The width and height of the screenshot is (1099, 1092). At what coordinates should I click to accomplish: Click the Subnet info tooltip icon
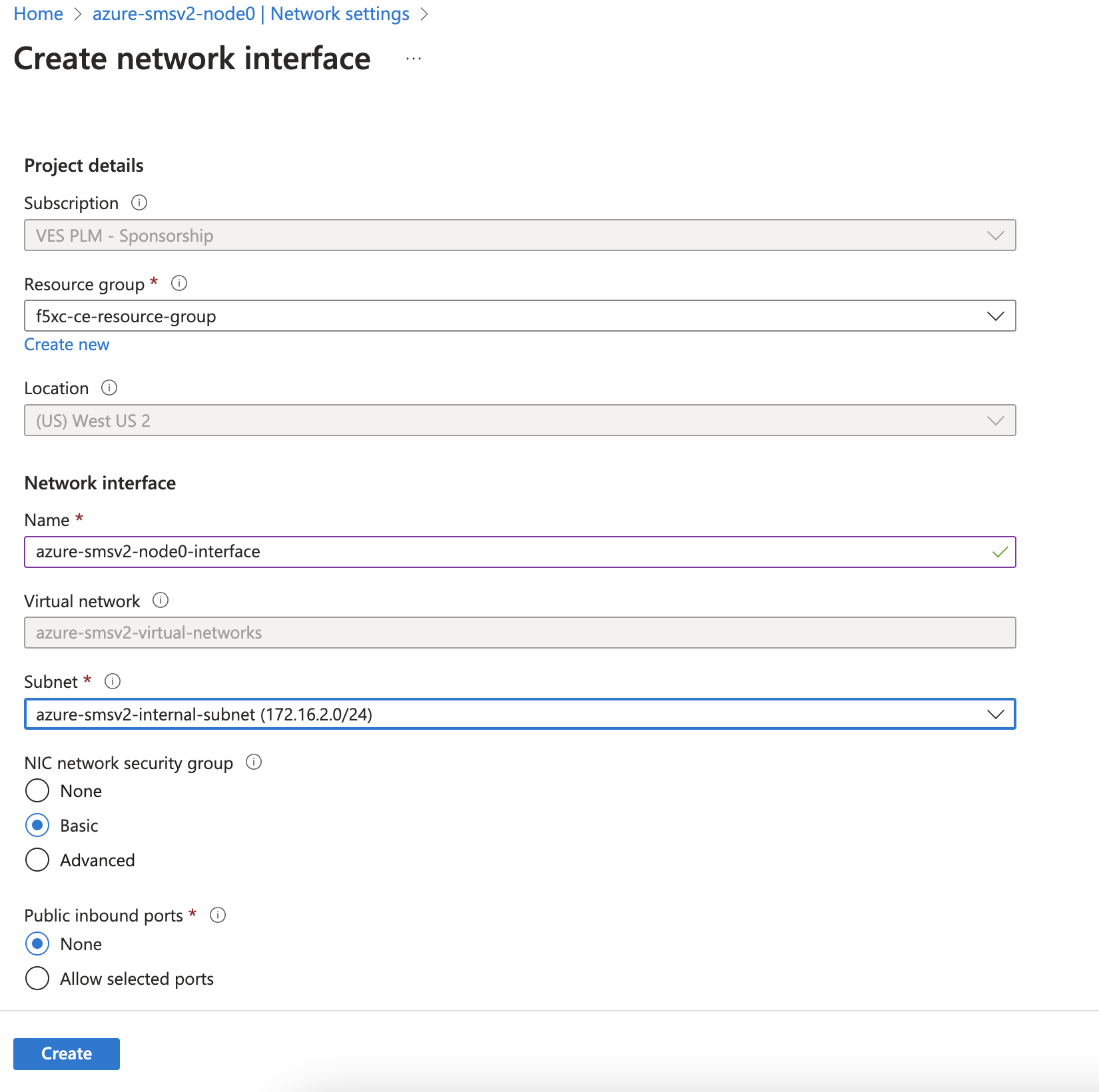click(113, 681)
